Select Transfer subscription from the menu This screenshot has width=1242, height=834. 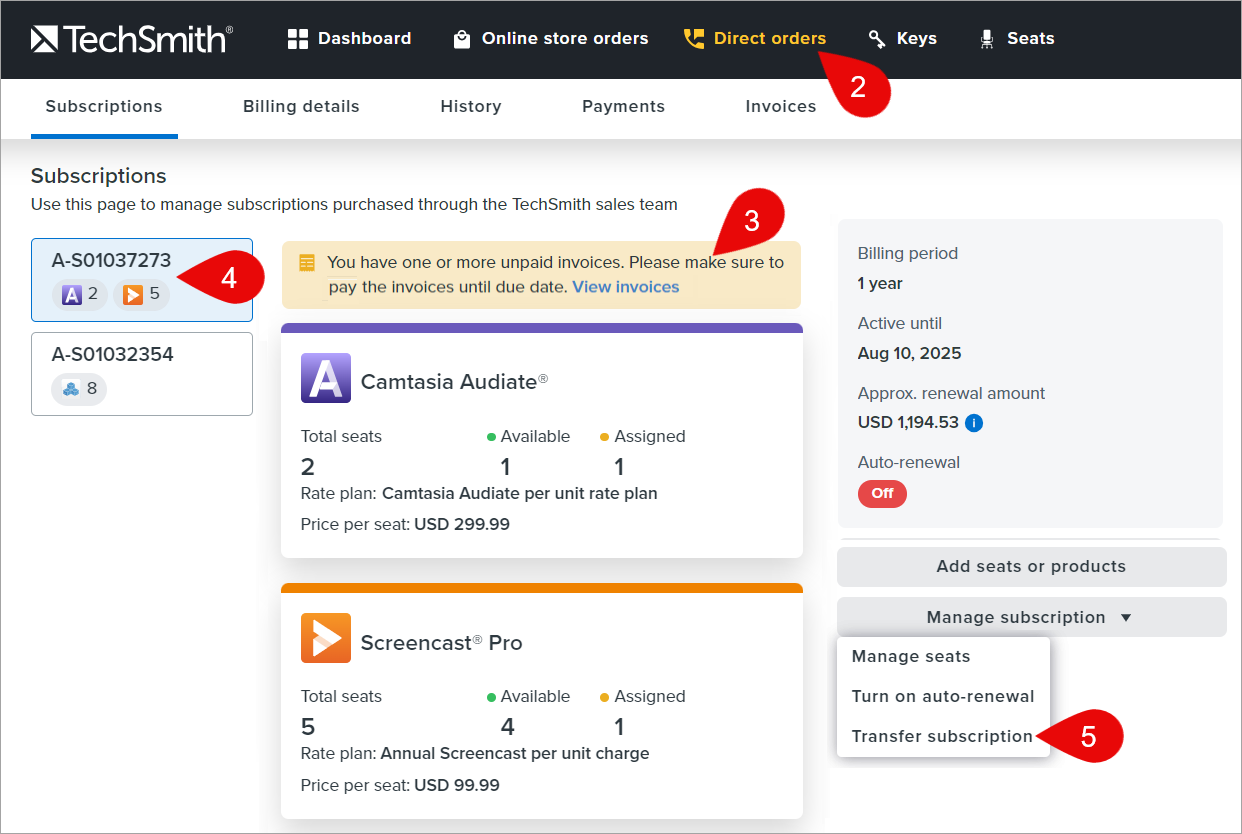[x=942, y=736]
